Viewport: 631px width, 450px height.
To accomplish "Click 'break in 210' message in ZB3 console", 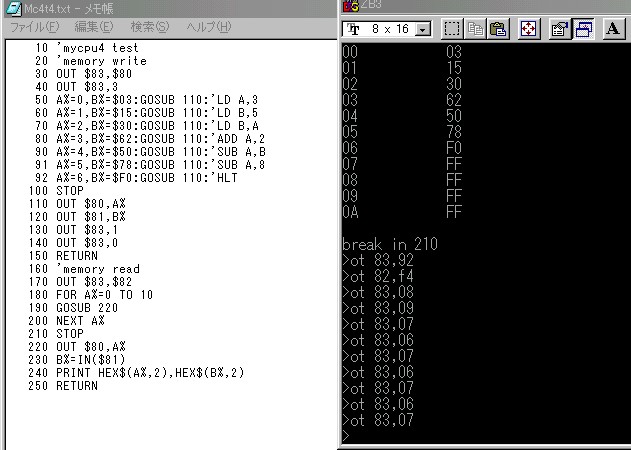I will (390, 244).
